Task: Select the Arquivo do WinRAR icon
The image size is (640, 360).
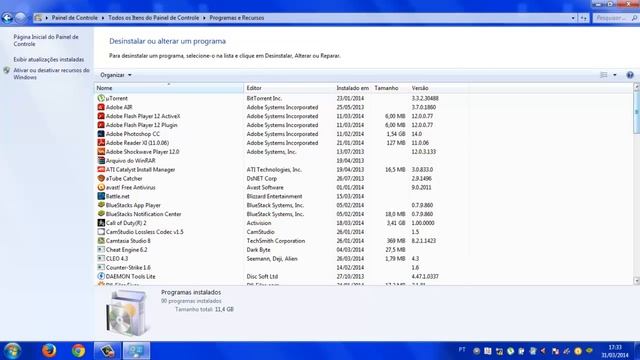Action: 101,160
